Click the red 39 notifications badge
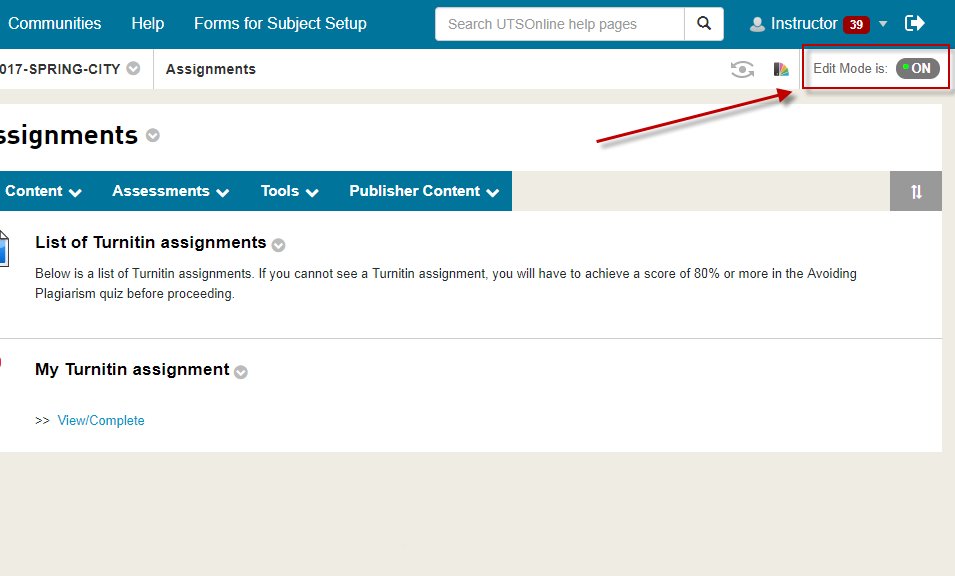 click(856, 24)
